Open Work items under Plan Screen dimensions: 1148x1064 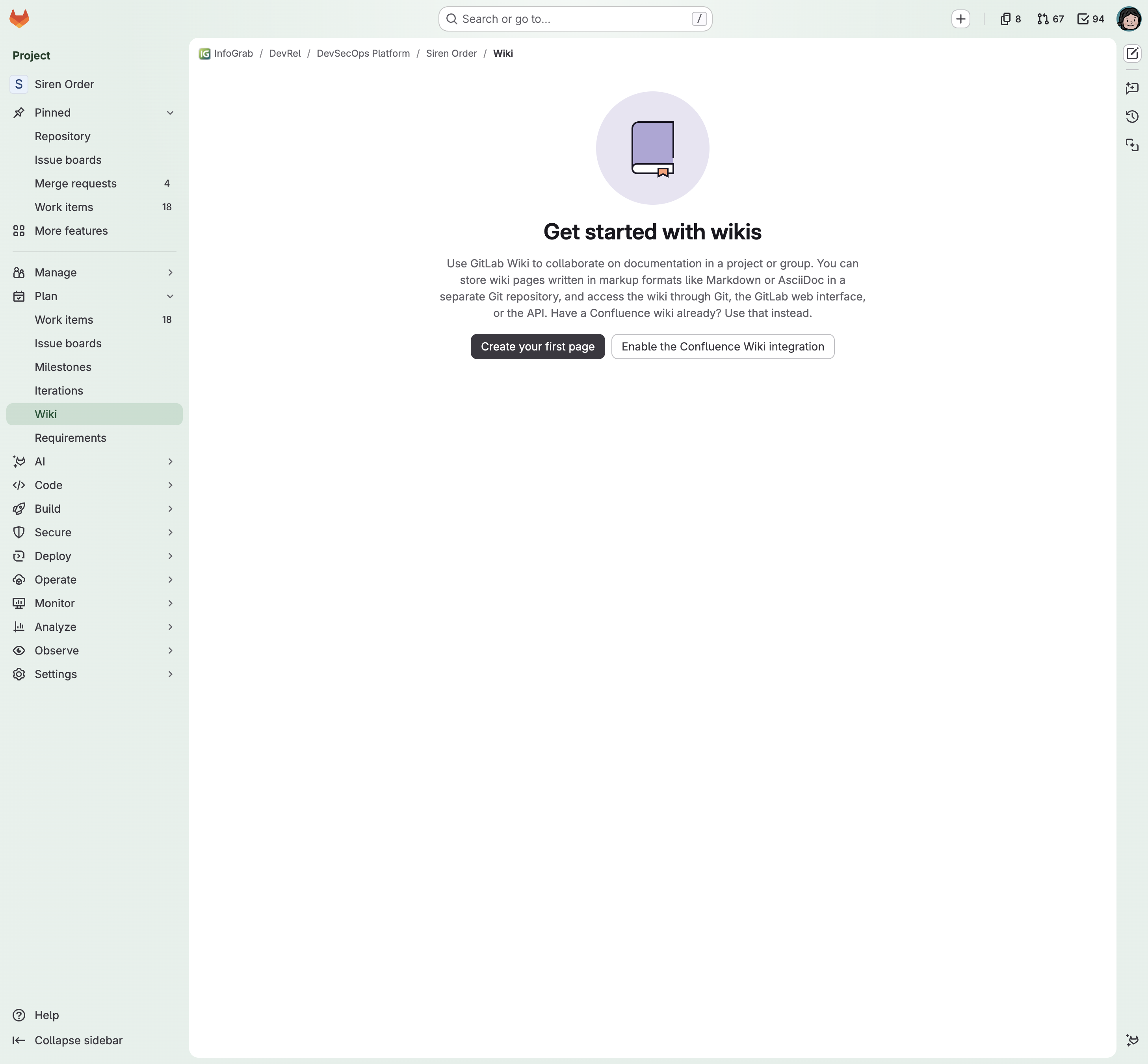click(95, 319)
